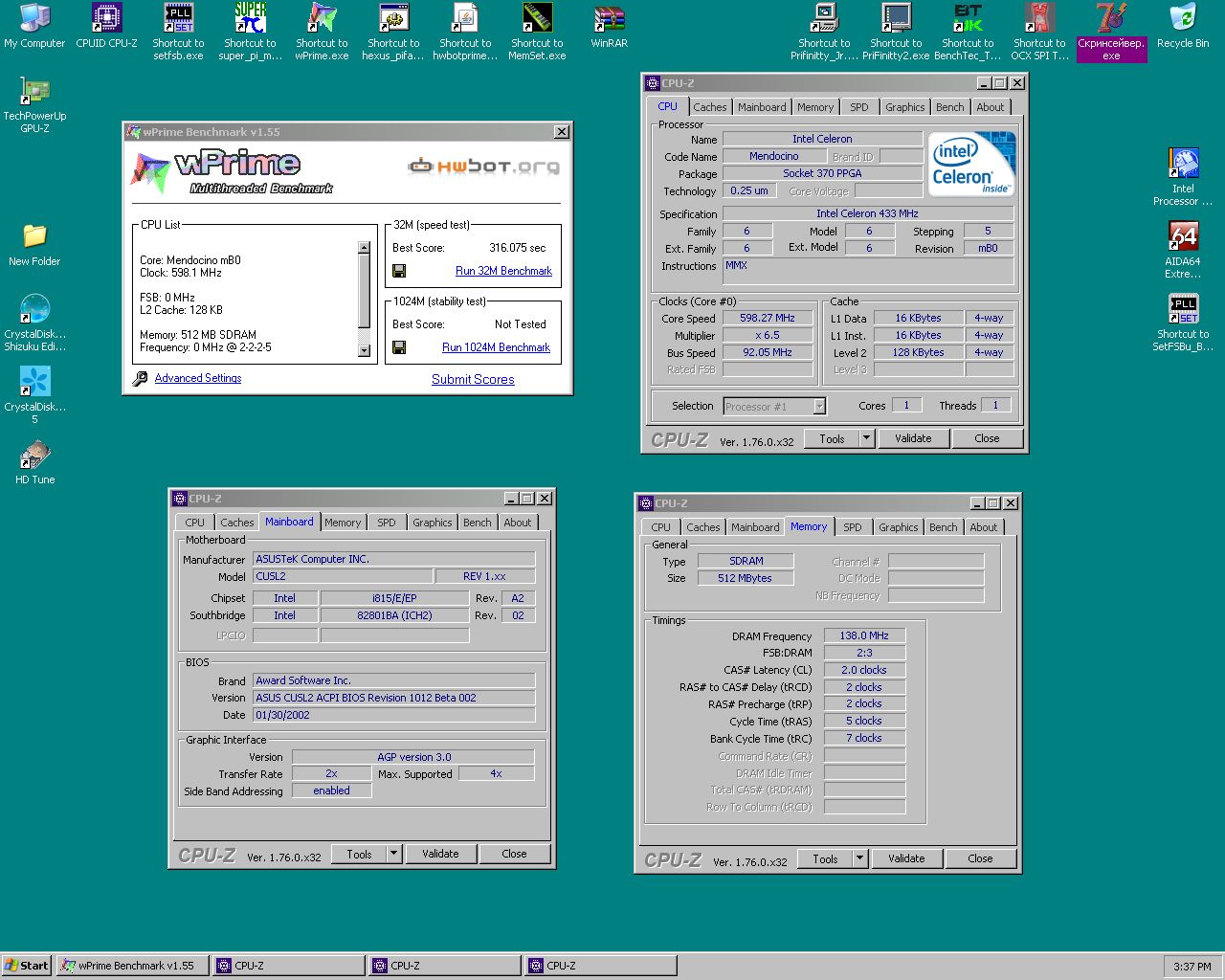The image size is (1225, 980).
Task: Click the hwbot.org logo in wPrime
Action: (484, 166)
